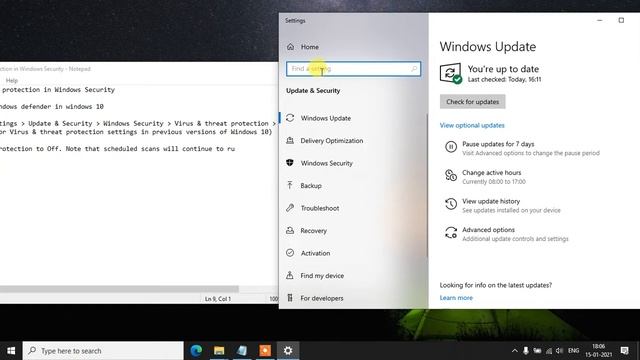
Task: Click Ln 9, Col 1 in Notepad status bar
Action: pyautogui.click(x=218, y=299)
